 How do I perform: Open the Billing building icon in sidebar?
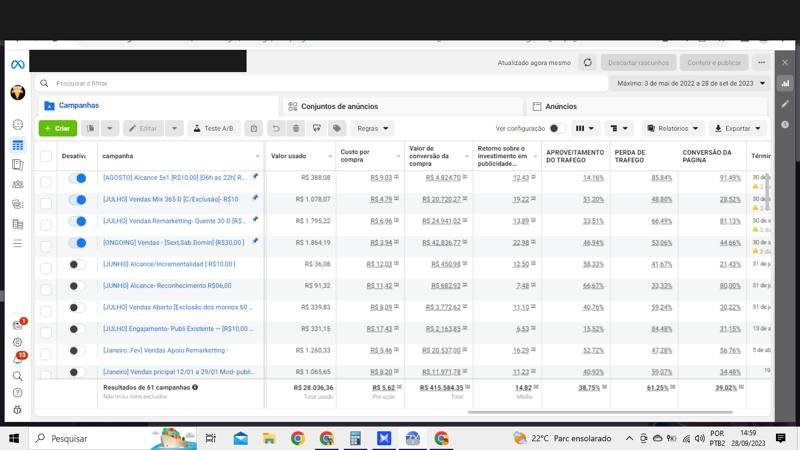coord(17,224)
